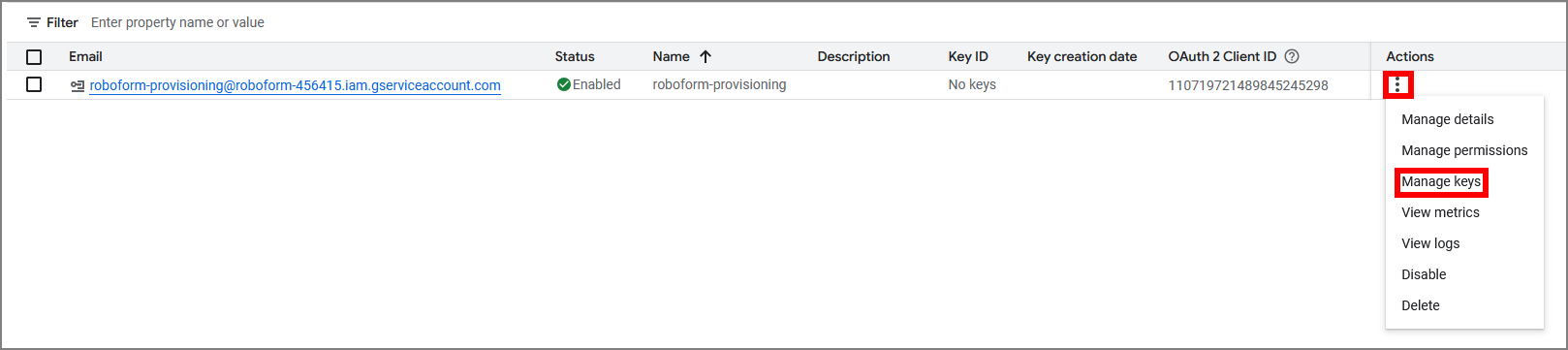Open View metrics from the menu
Viewport: 1568px width, 350px height.
pyautogui.click(x=1440, y=212)
